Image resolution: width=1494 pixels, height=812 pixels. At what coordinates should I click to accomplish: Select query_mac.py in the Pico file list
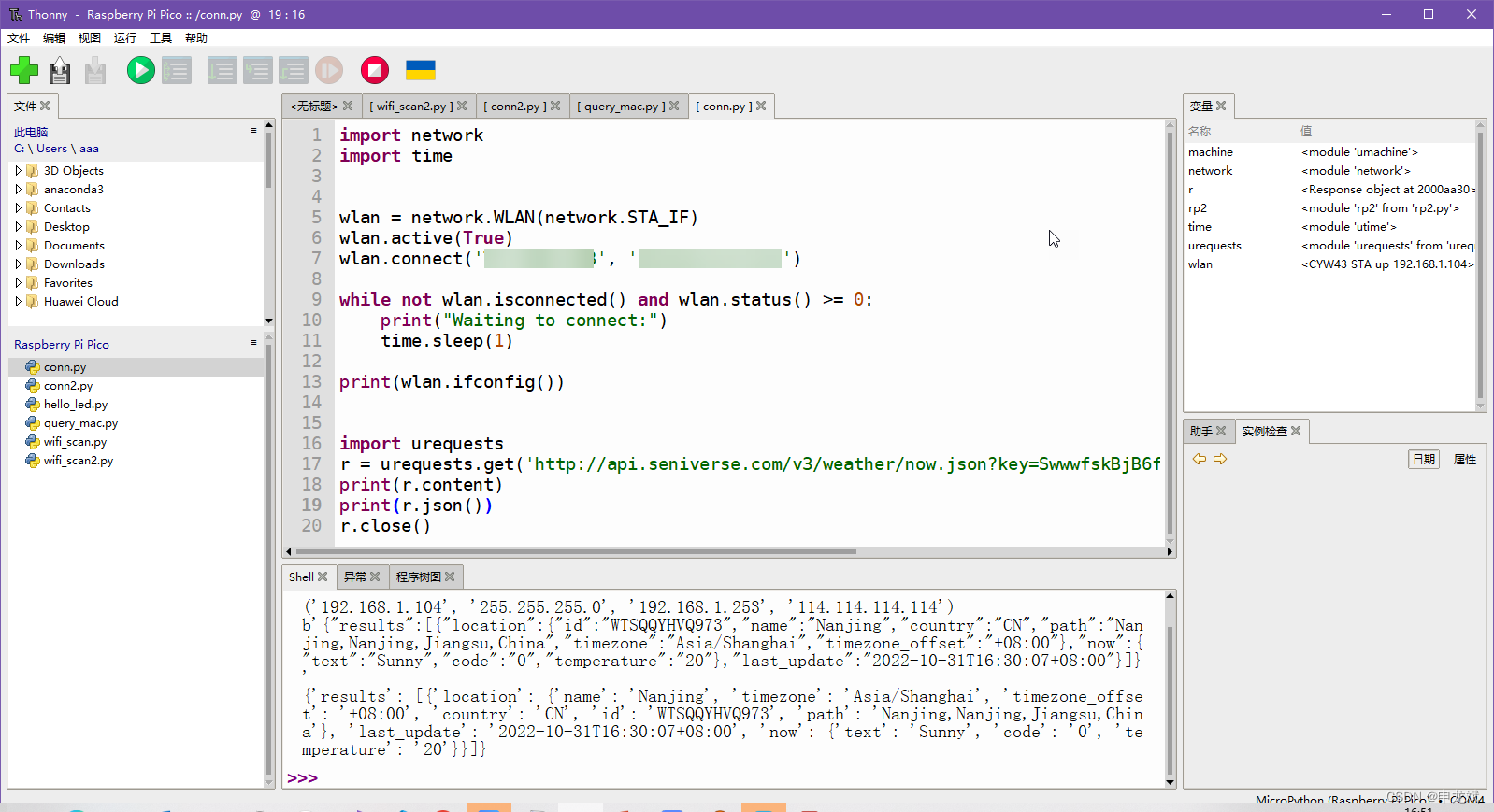pyautogui.click(x=80, y=423)
